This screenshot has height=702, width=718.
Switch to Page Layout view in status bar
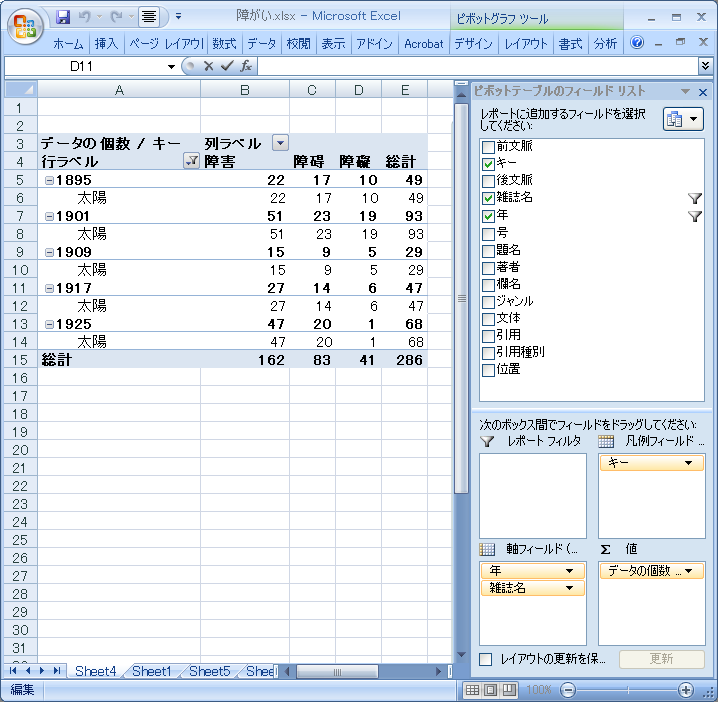(x=491, y=690)
